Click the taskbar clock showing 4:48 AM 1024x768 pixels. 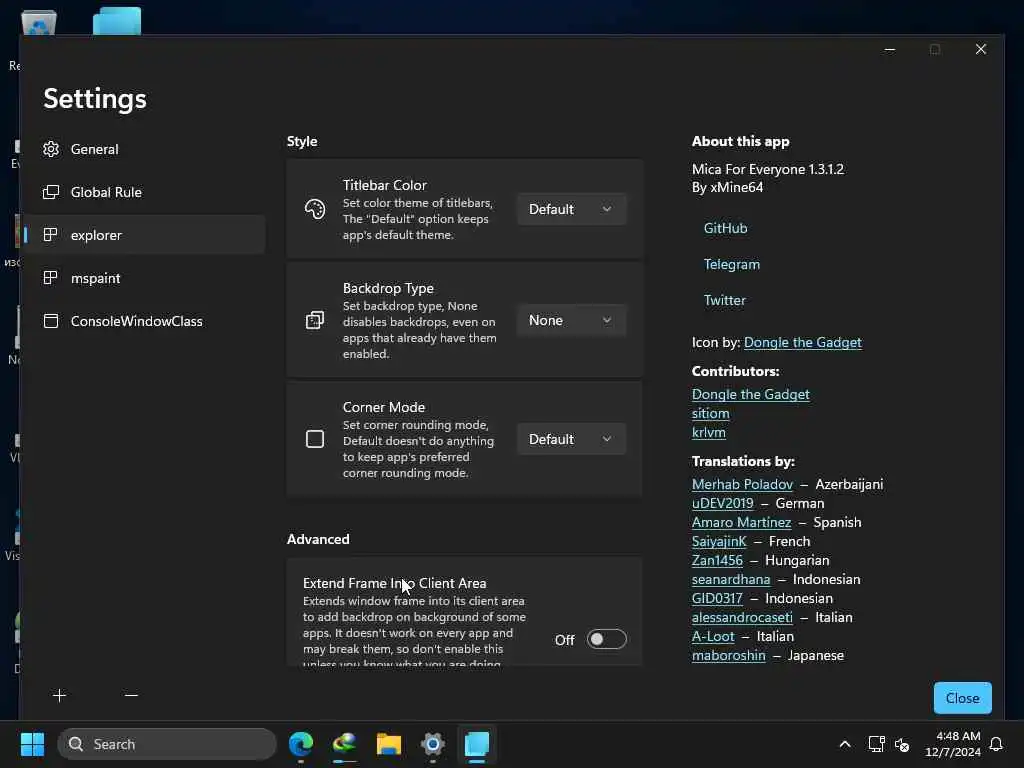tap(953, 744)
